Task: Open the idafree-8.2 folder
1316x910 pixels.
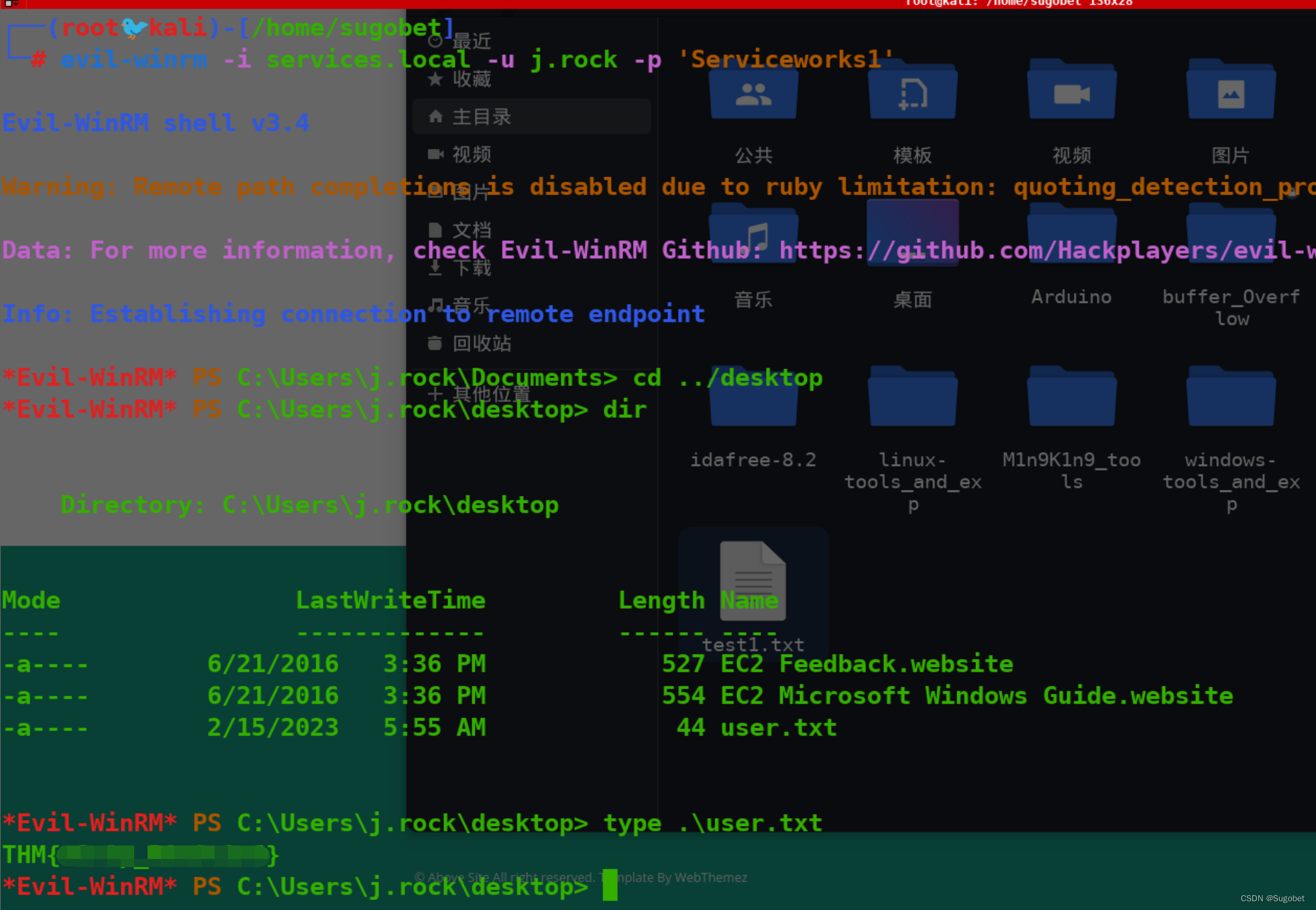Action: pos(753,397)
